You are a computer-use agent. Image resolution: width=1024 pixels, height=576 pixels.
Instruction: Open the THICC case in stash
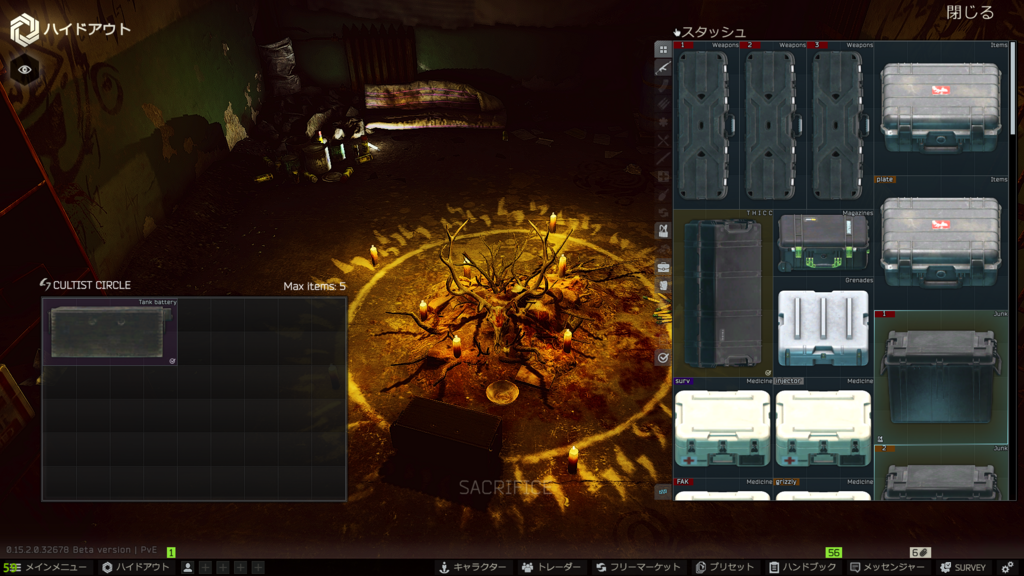[x=723, y=293]
